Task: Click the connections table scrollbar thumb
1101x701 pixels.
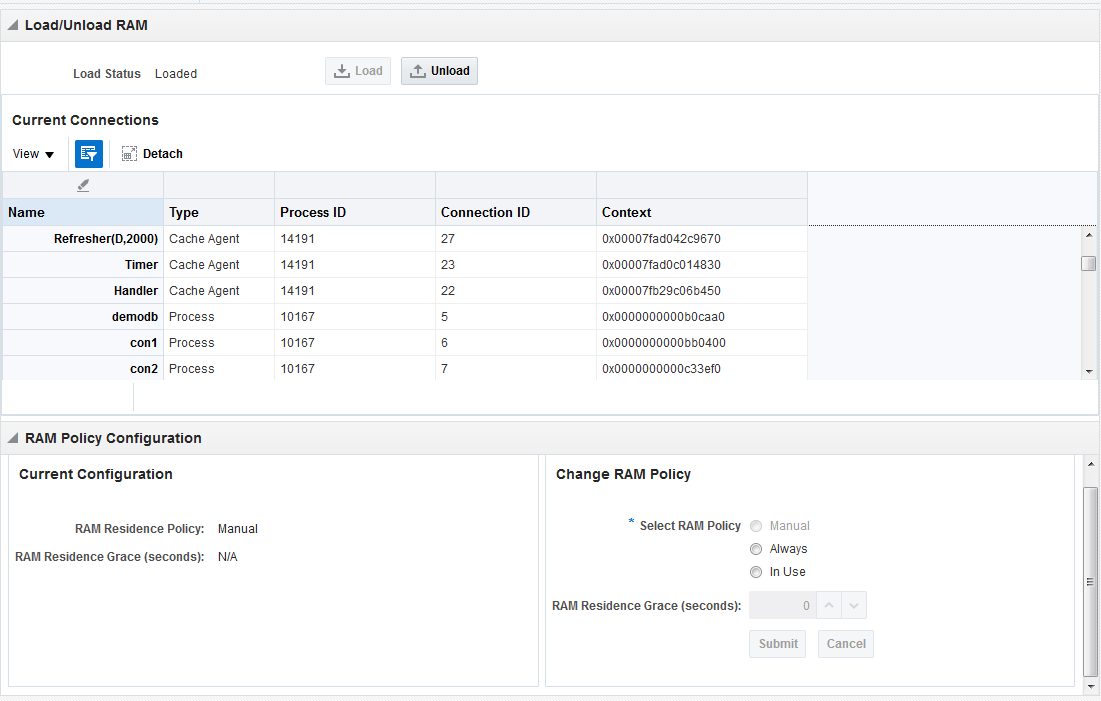Action: click(x=1088, y=264)
